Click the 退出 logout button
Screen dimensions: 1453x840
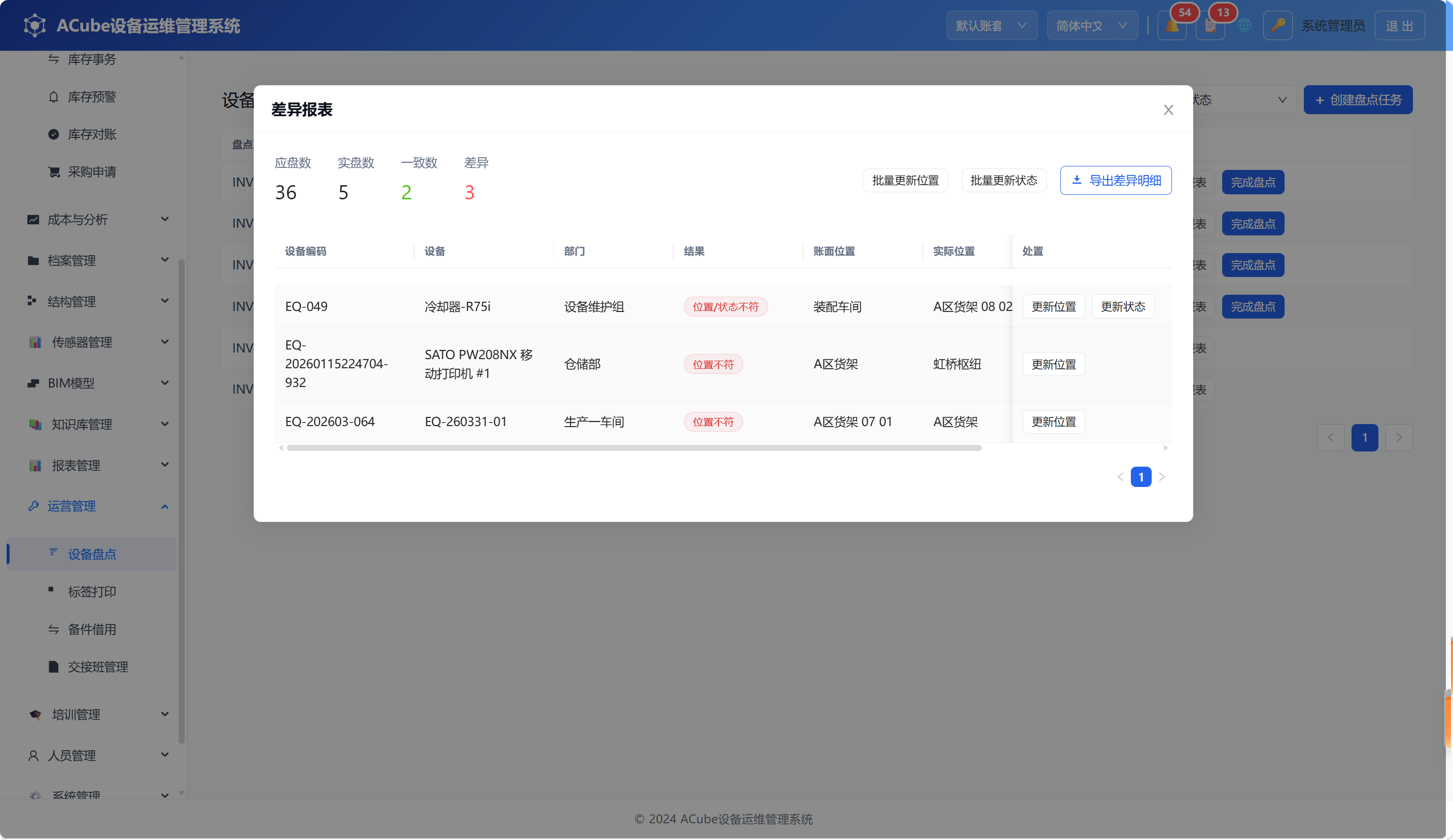tap(1399, 26)
